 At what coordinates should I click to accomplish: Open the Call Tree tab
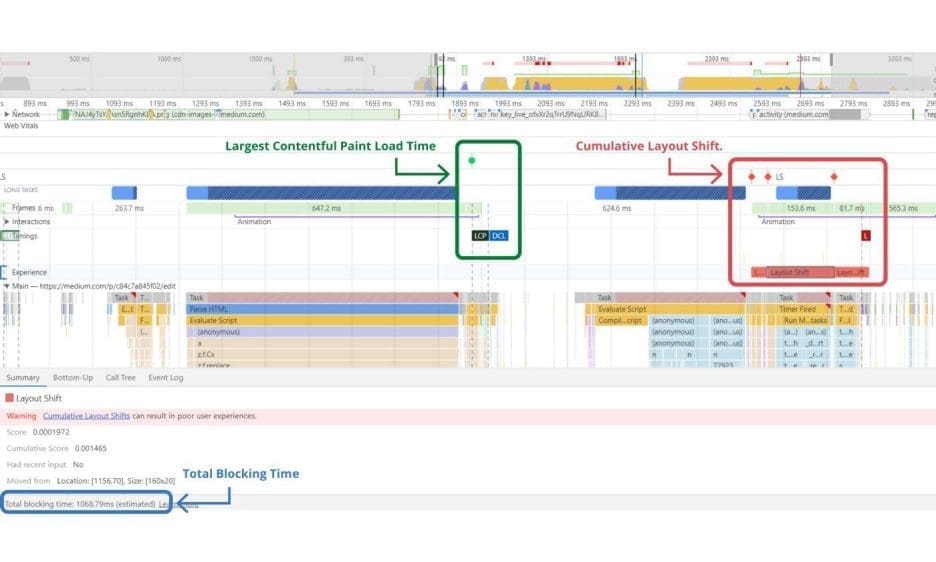coord(120,378)
